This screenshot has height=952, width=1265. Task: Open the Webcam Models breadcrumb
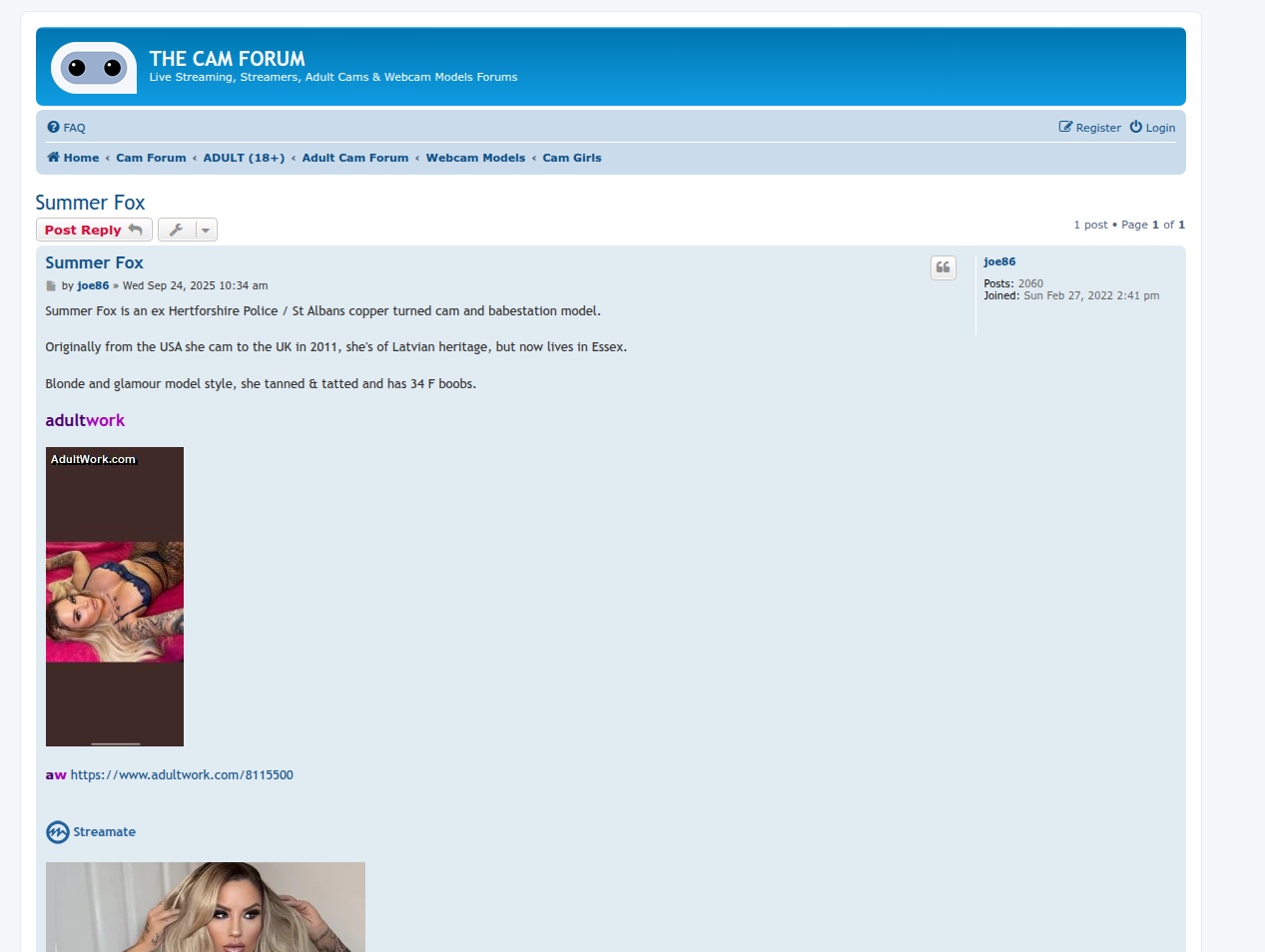click(475, 158)
